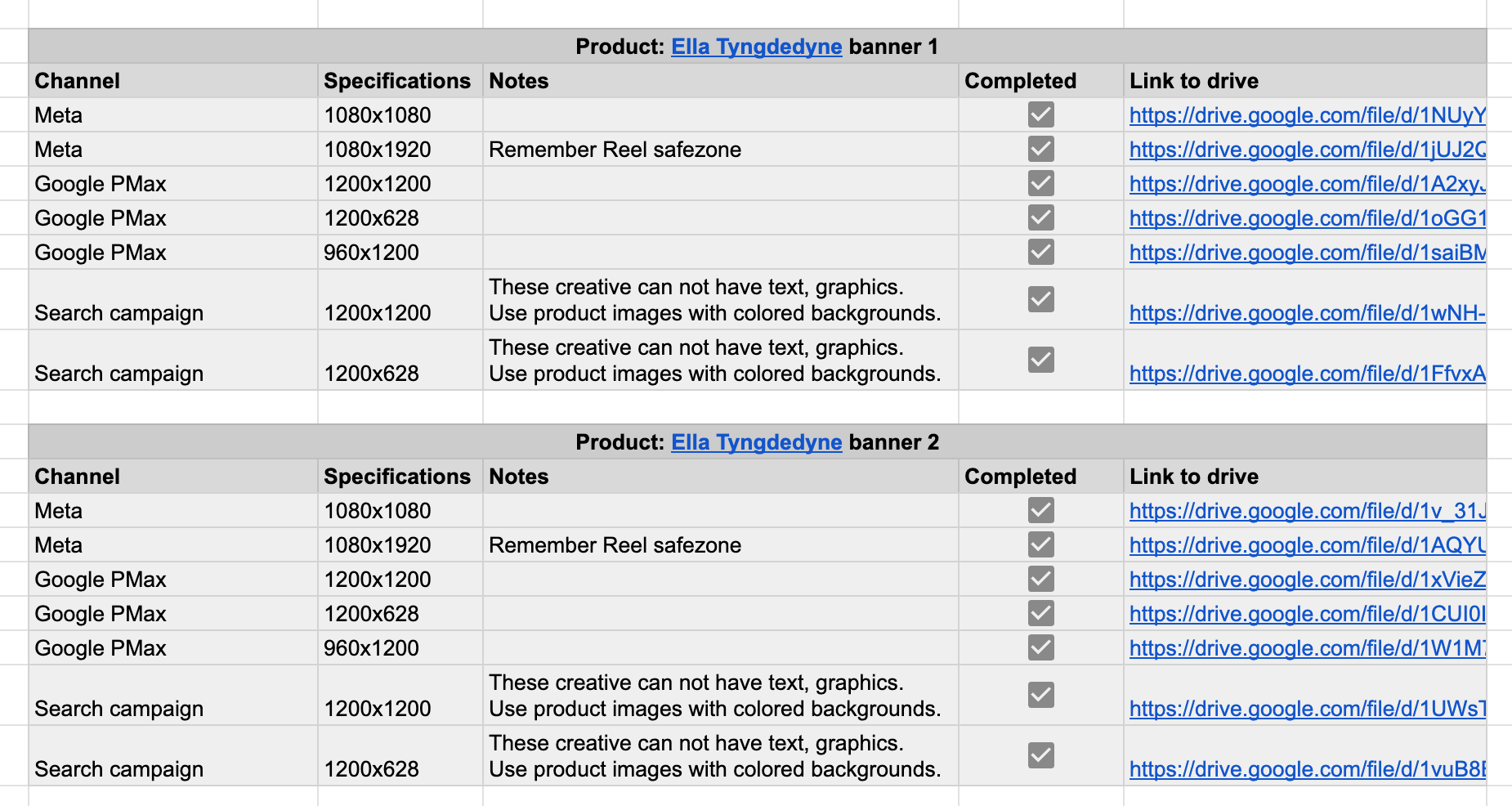This screenshot has width=1512, height=806.
Task: Select Google PMax cell in banner 1 1200x628 row
Action: pyautogui.click(x=173, y=218)
